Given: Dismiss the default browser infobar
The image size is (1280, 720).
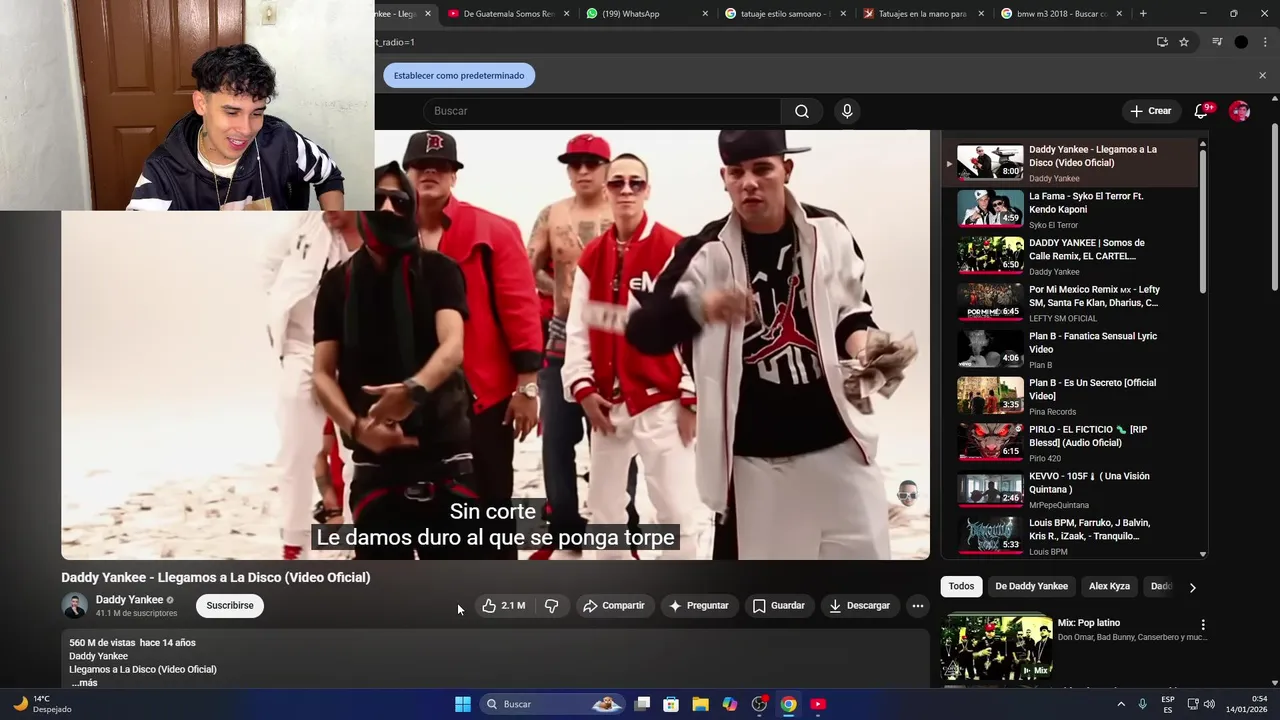Looking at the screenshot, I should (x=1262, y=75).
